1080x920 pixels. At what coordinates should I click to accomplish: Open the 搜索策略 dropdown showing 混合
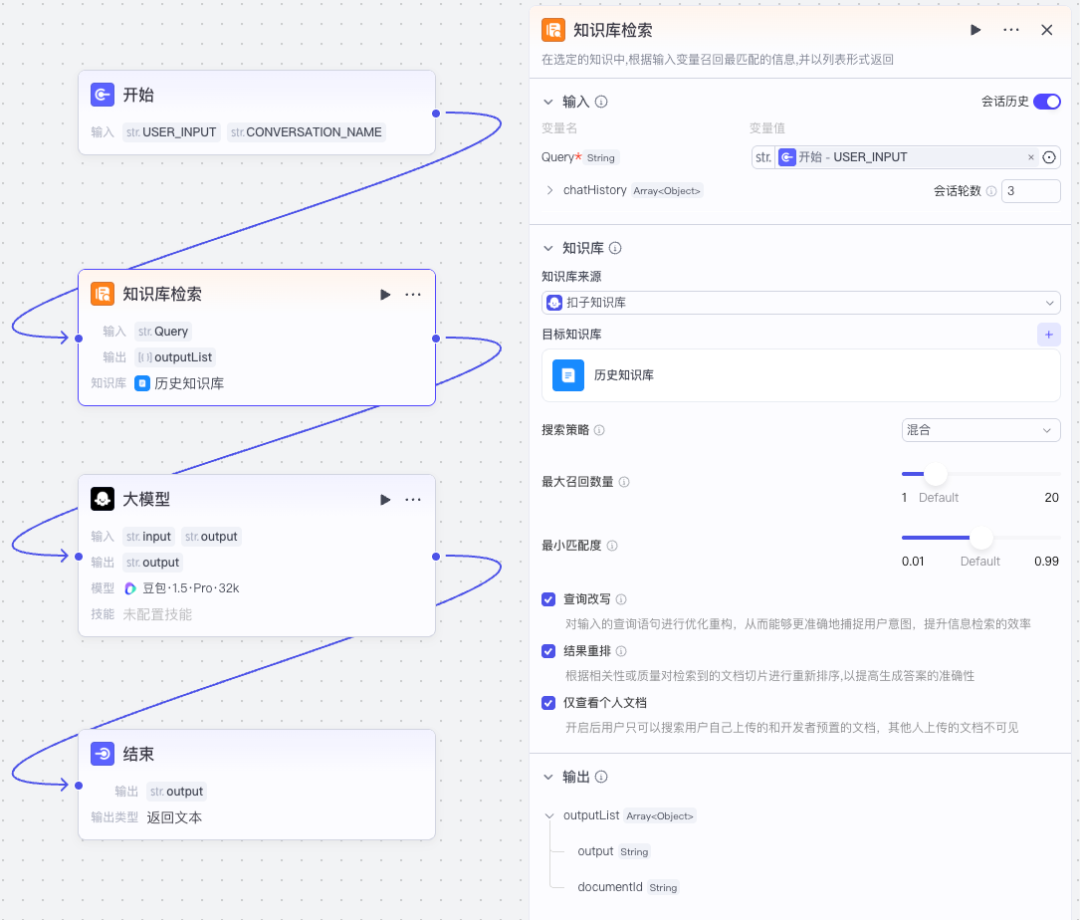(980, 429)
